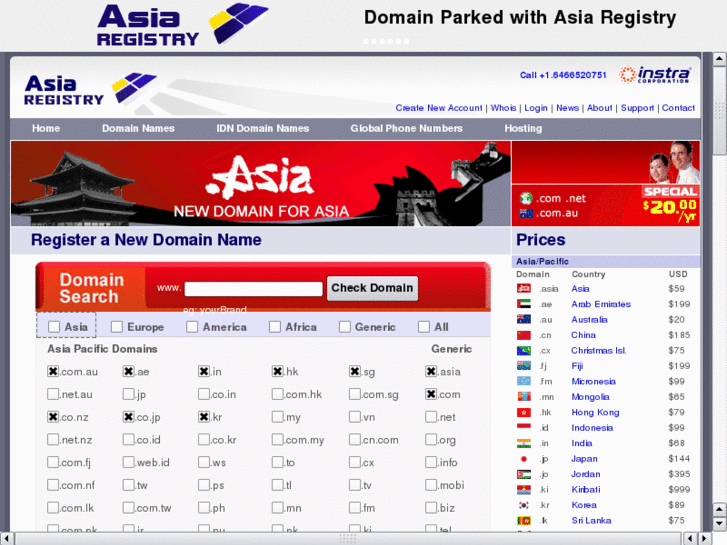Click the Japan flag icon in Prices
Screen dimensions: 727x545
pos(524,459)
